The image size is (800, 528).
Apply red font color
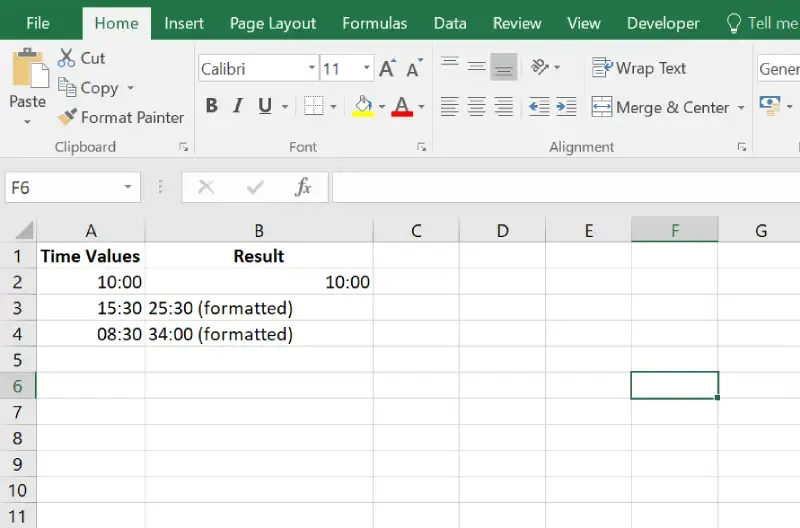tap(402, 106)
